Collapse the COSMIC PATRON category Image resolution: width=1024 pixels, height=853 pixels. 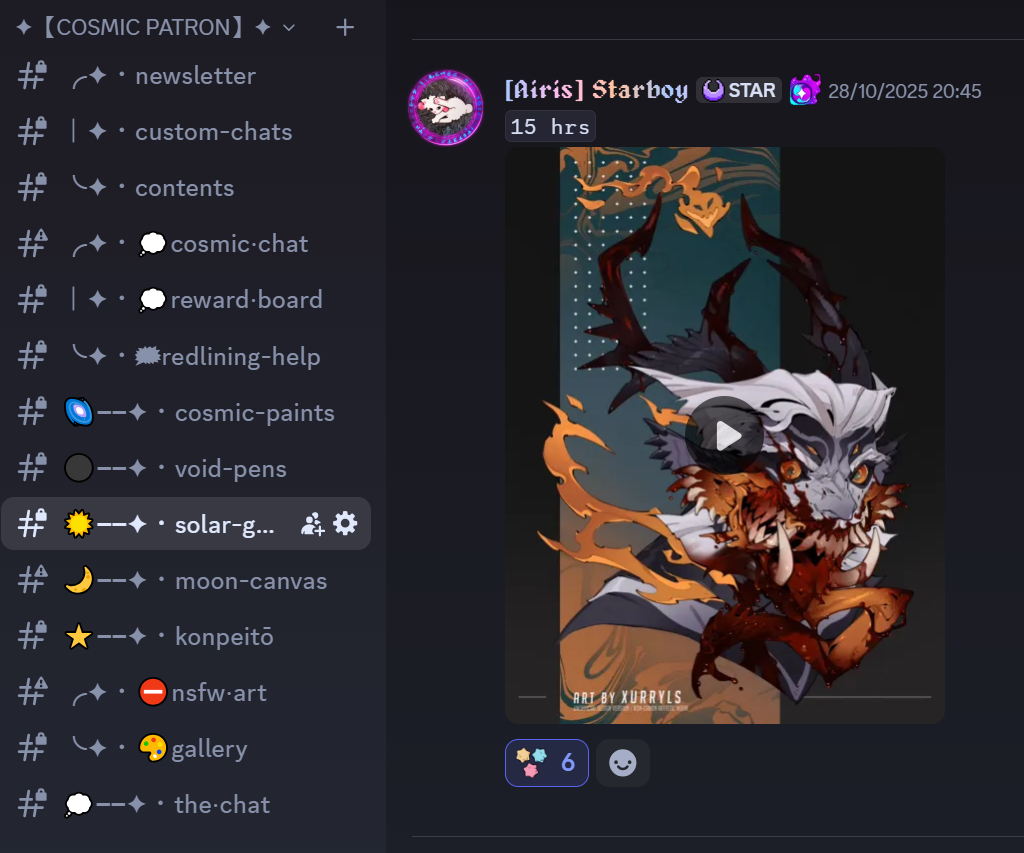click(289, 28)
